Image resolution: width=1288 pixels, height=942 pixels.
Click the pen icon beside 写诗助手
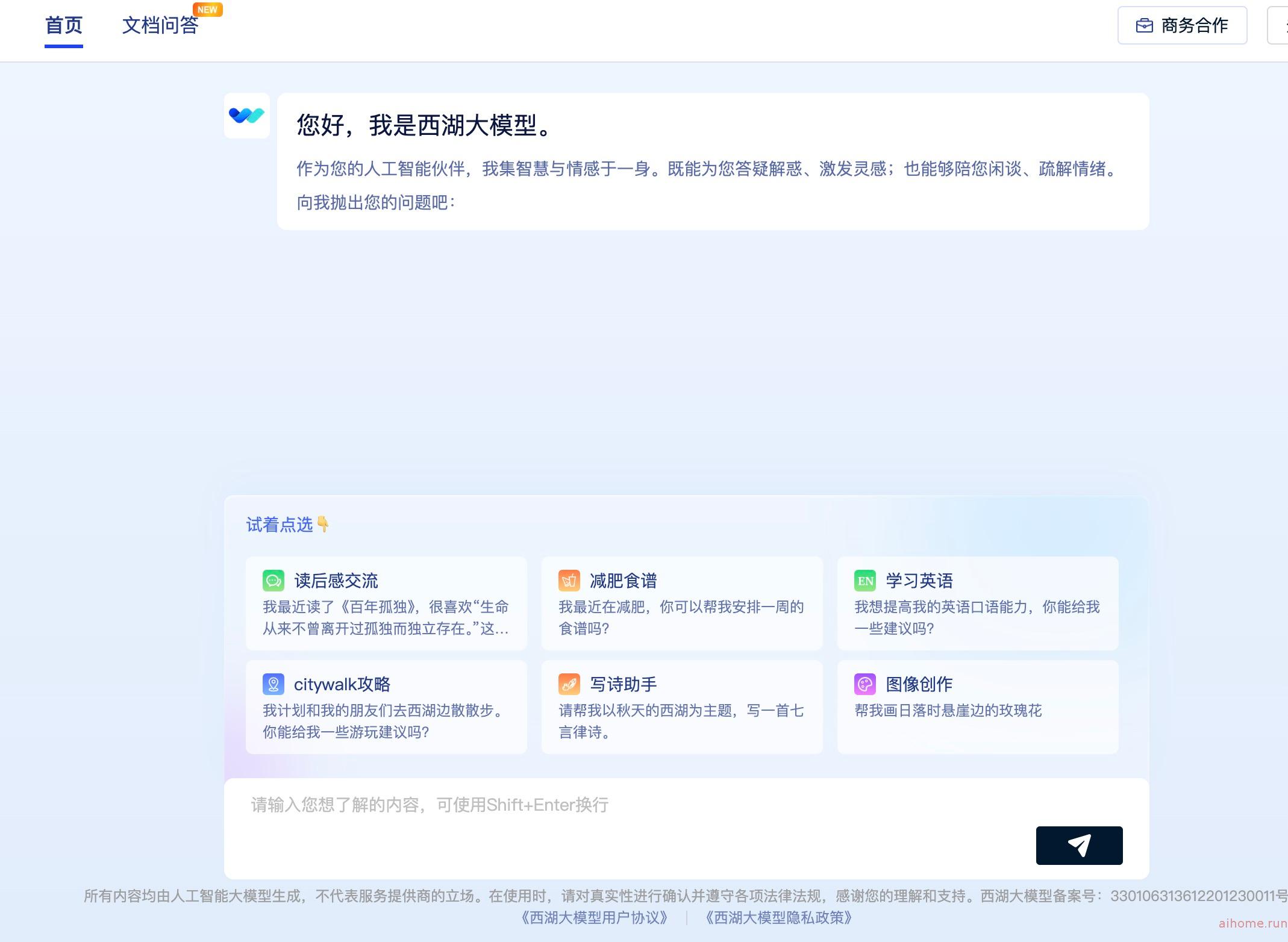click(x=569, y=684)
